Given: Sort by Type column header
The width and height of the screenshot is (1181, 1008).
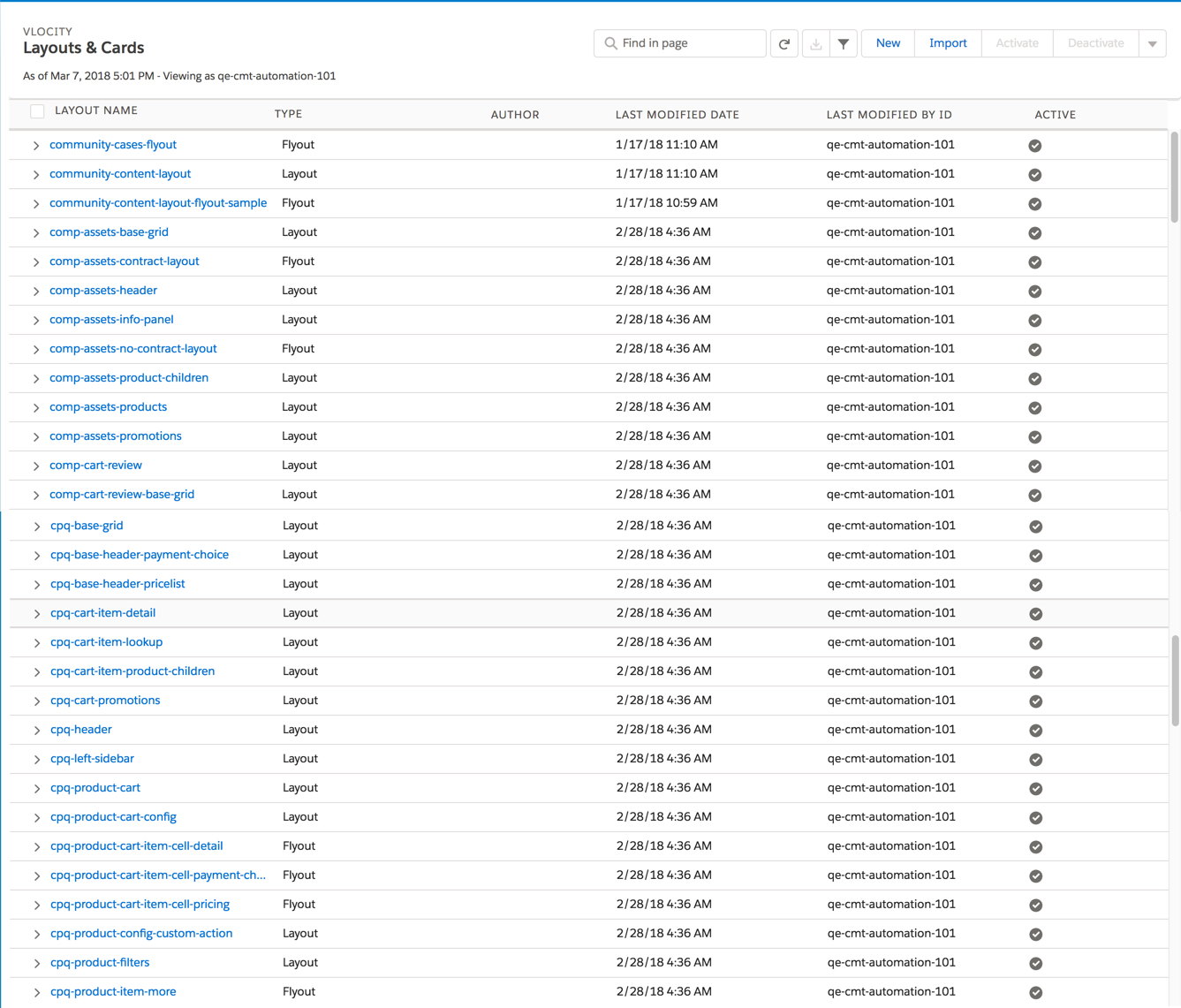Looking at the screenshot, I should (x=288, y=114).
